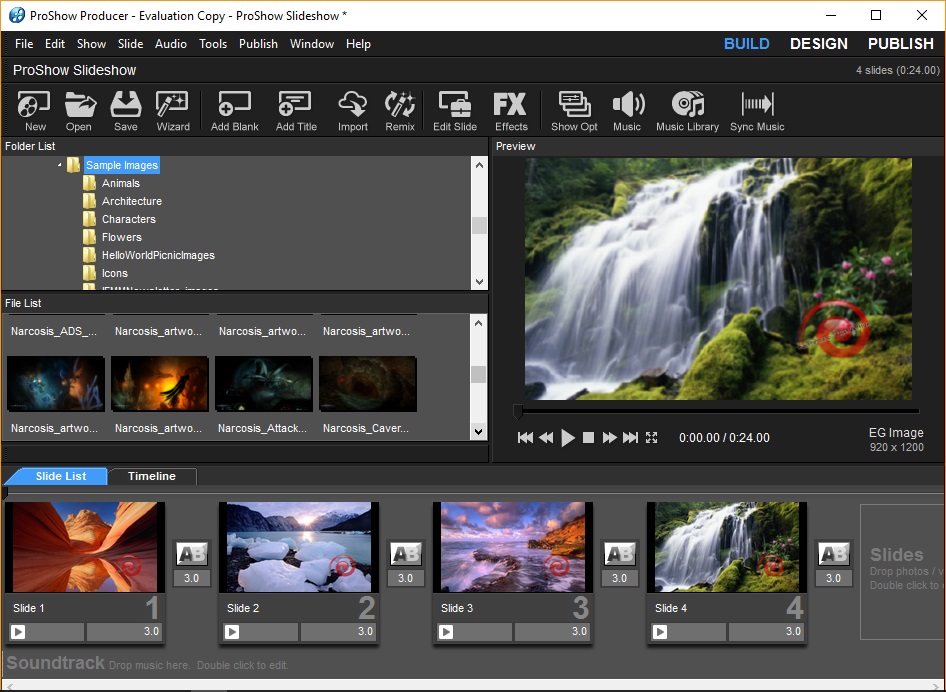Select the Narcosis_Attack thumbnail in File List

click(x=264, y=384)
